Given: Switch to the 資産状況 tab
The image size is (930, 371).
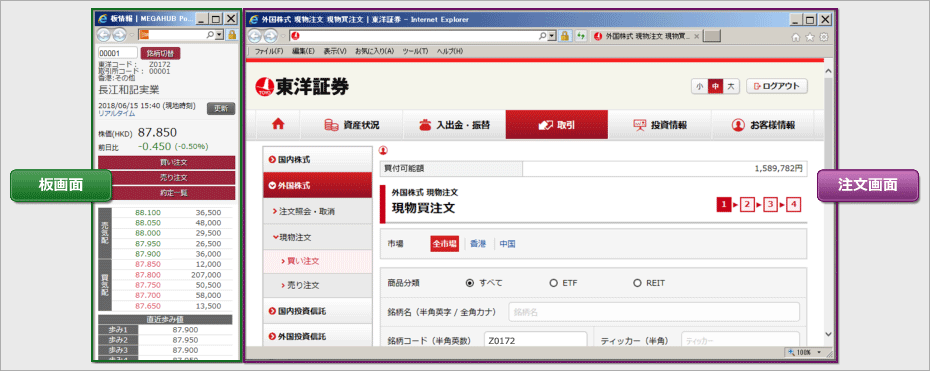Looking at the screenshot, I should tap(351, 124).
